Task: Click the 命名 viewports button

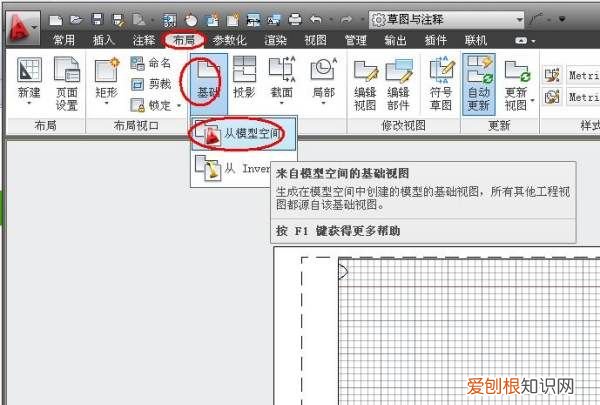Action: pos(151,63)
